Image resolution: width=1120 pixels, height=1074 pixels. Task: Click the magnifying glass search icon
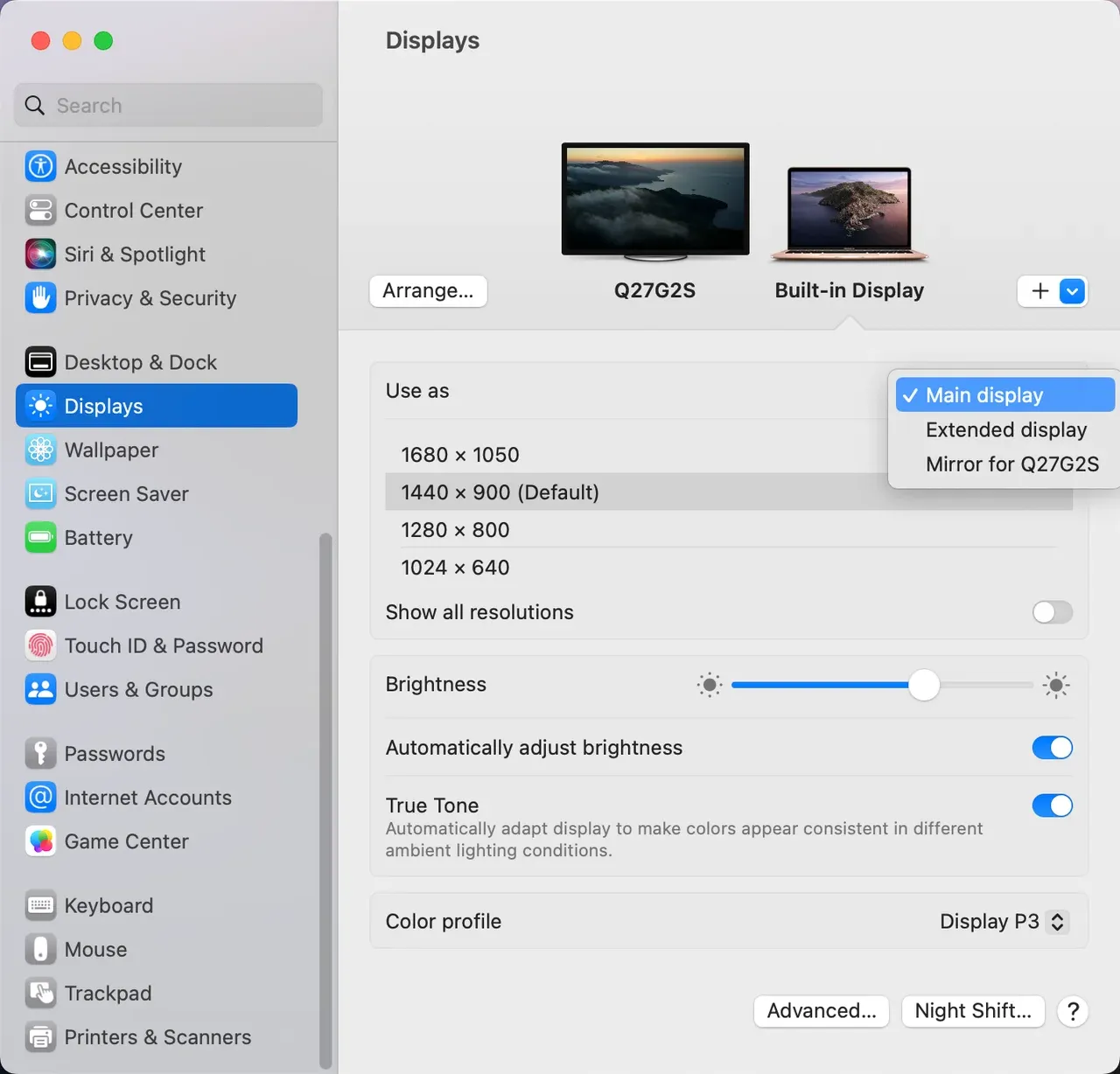point(35,105)
